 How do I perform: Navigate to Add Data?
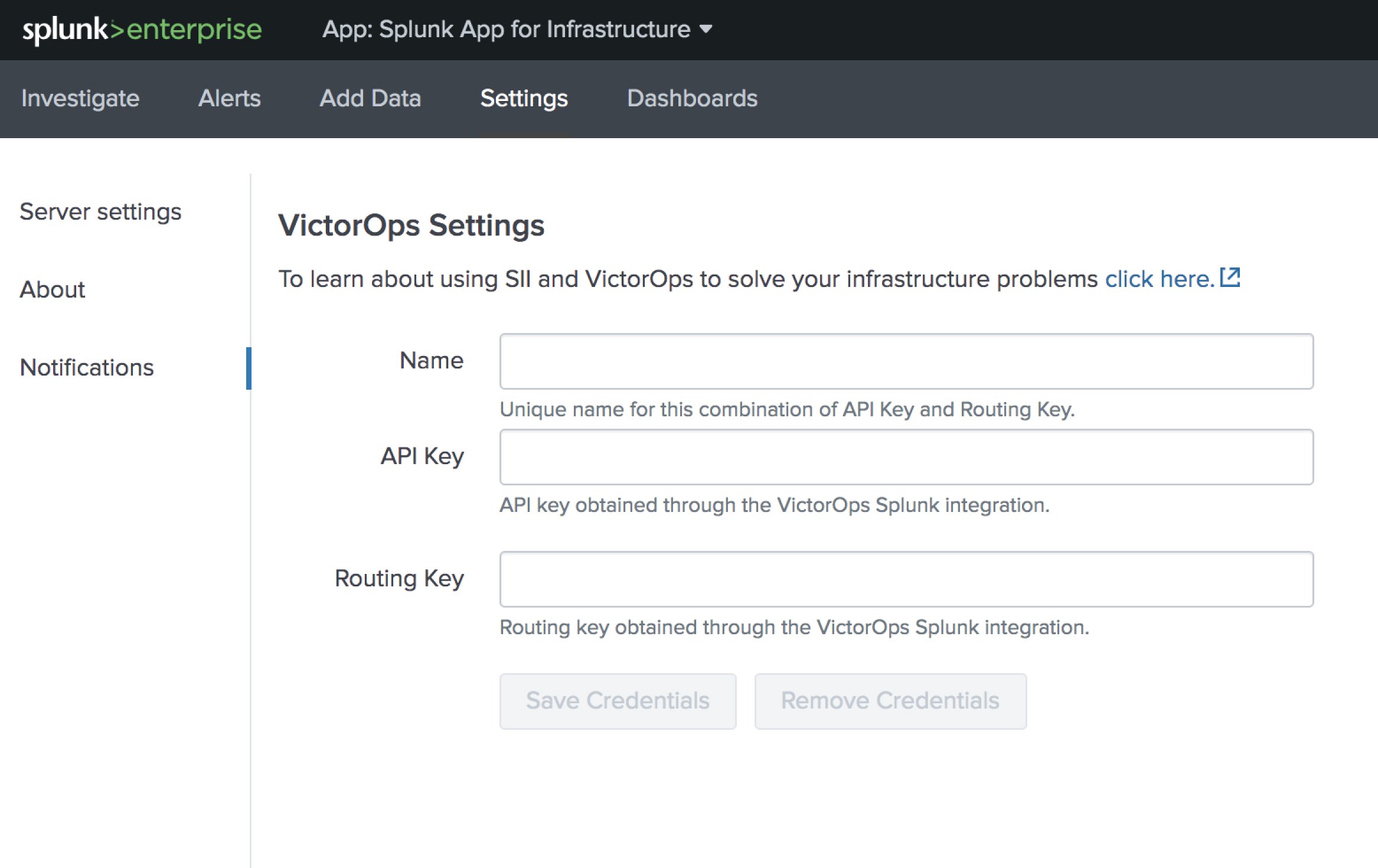pos(370,99)
